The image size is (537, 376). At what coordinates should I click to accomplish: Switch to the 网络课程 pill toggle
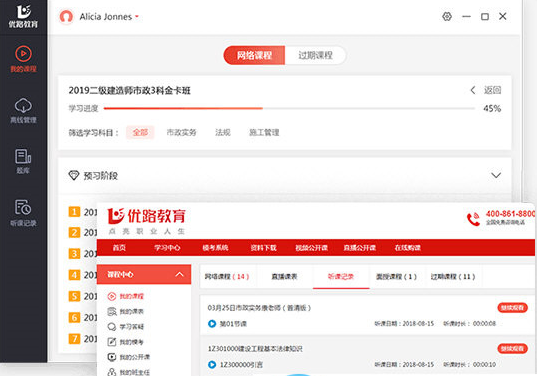254,55
